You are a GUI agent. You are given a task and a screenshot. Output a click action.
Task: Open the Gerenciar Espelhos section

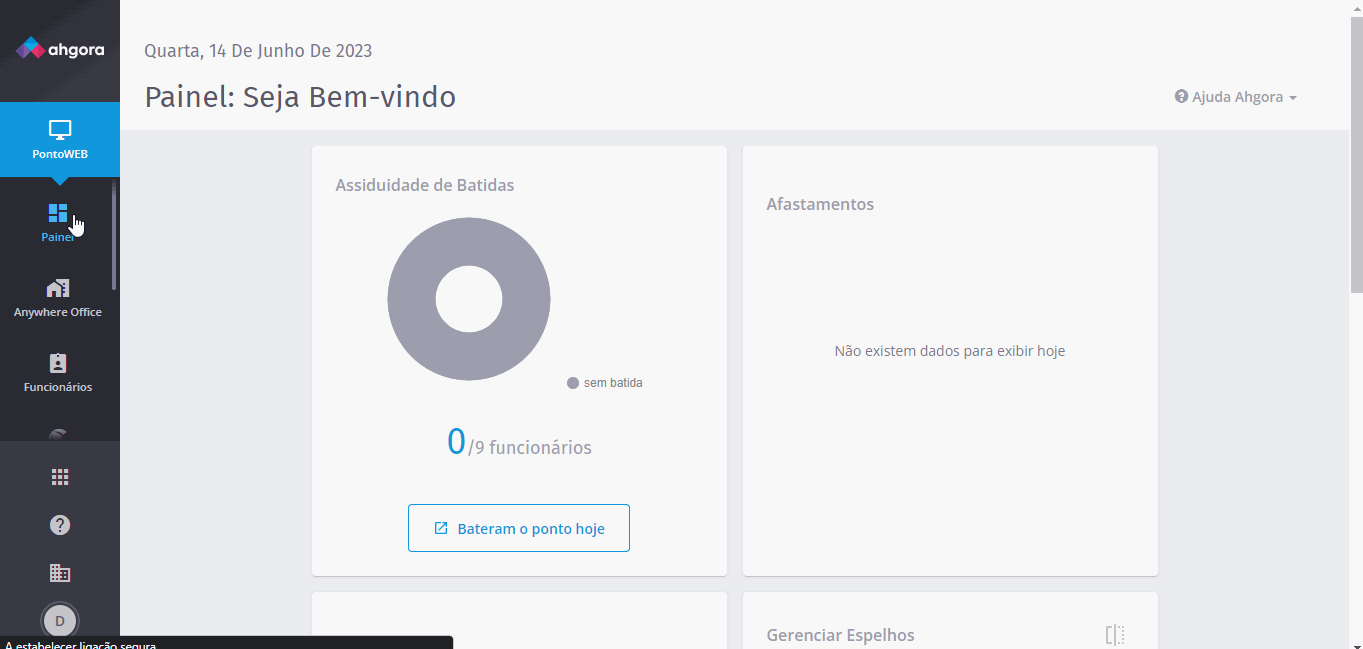[x=840, y=634]
